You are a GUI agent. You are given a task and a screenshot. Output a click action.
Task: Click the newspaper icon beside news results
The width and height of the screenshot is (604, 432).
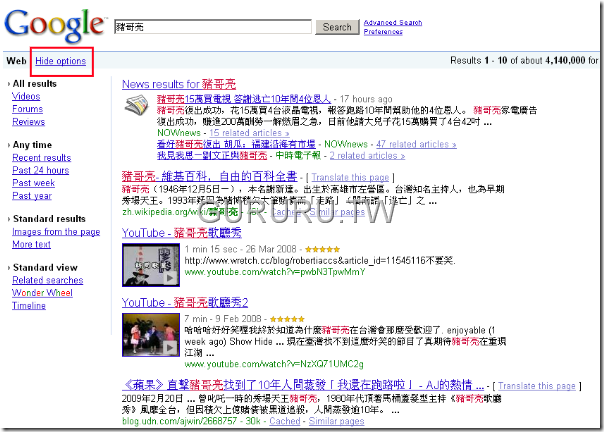pos(137,105)
